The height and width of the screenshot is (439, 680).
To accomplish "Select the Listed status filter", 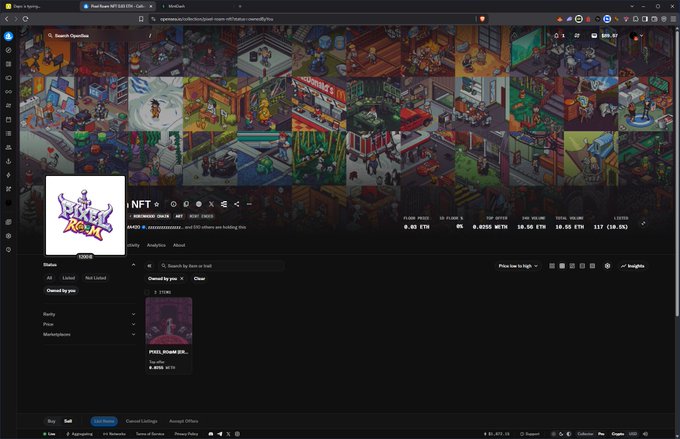I will point(69,278).
